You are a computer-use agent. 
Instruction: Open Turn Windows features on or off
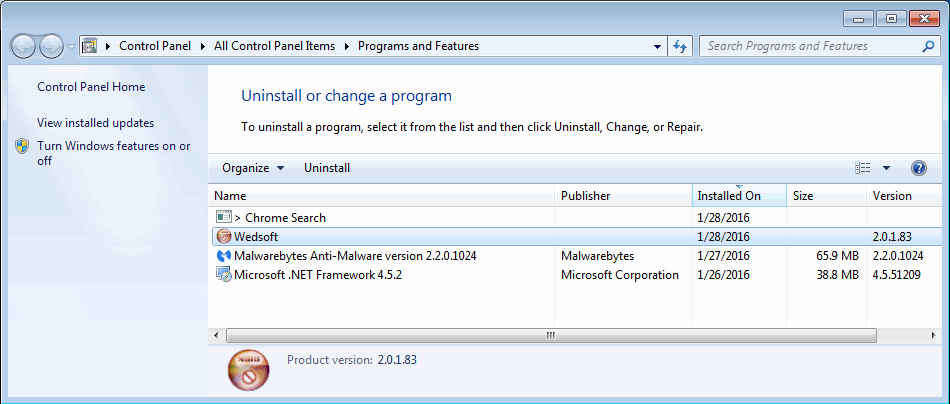pos(113,153)
